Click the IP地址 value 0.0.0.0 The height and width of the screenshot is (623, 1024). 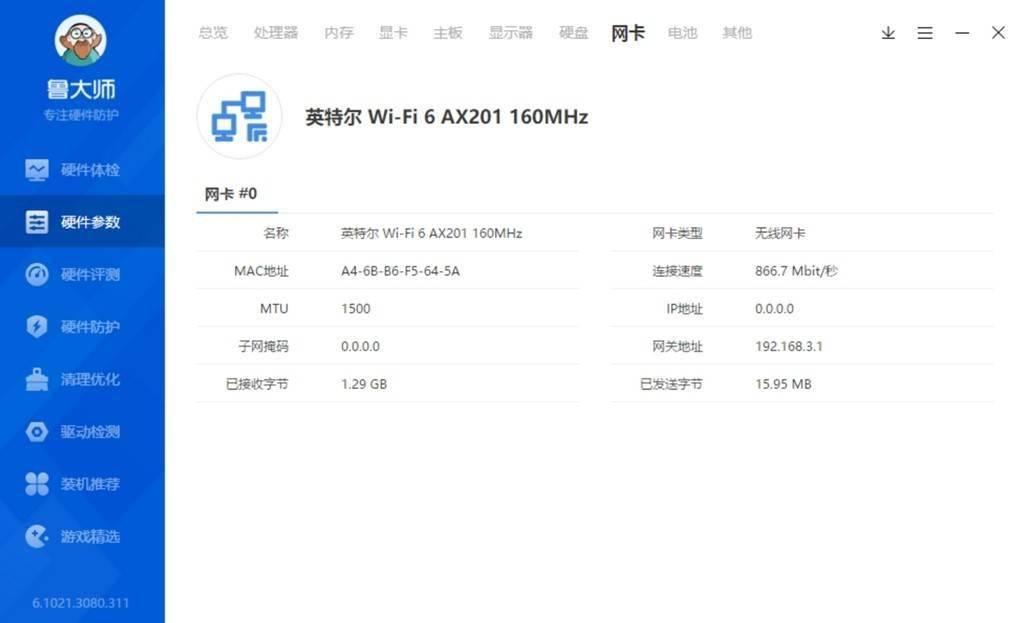click(775, 309)
